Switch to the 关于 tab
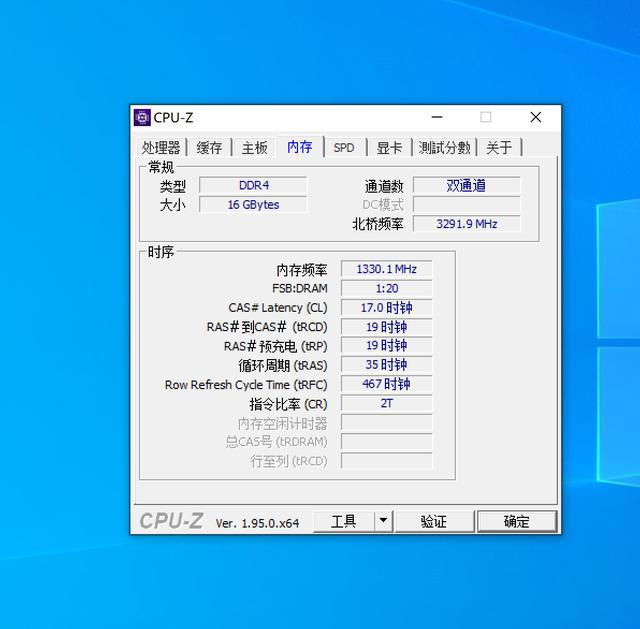 (499, 147)
